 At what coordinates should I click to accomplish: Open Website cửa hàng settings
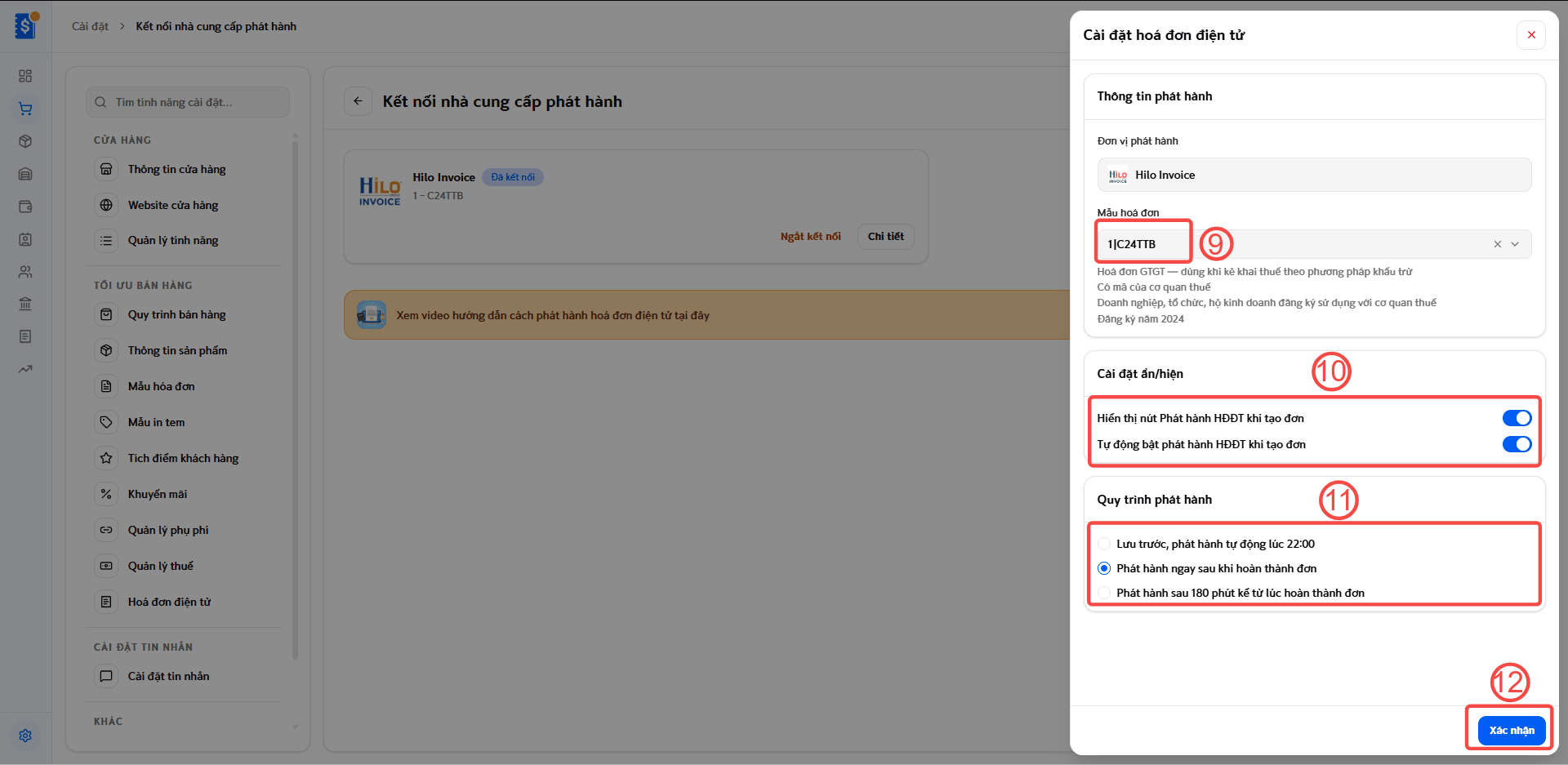173,205
